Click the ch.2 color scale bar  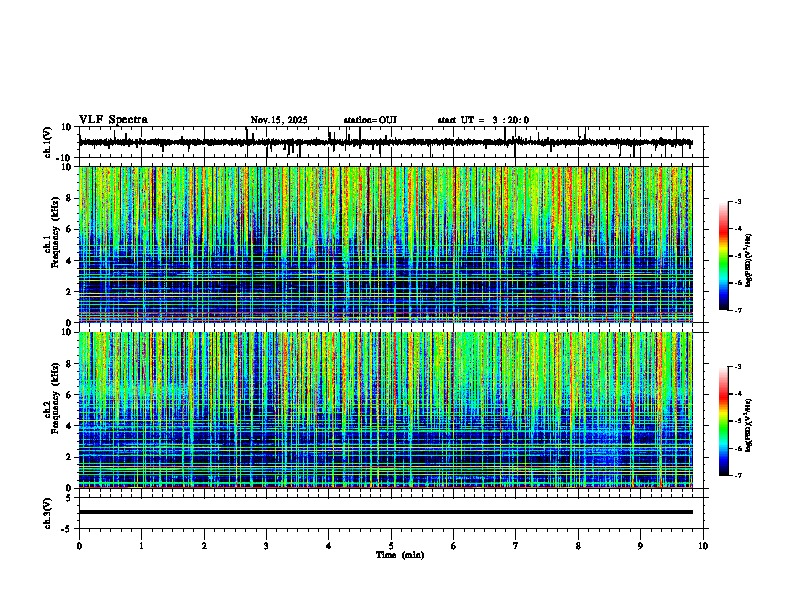(x=724, y=421)
